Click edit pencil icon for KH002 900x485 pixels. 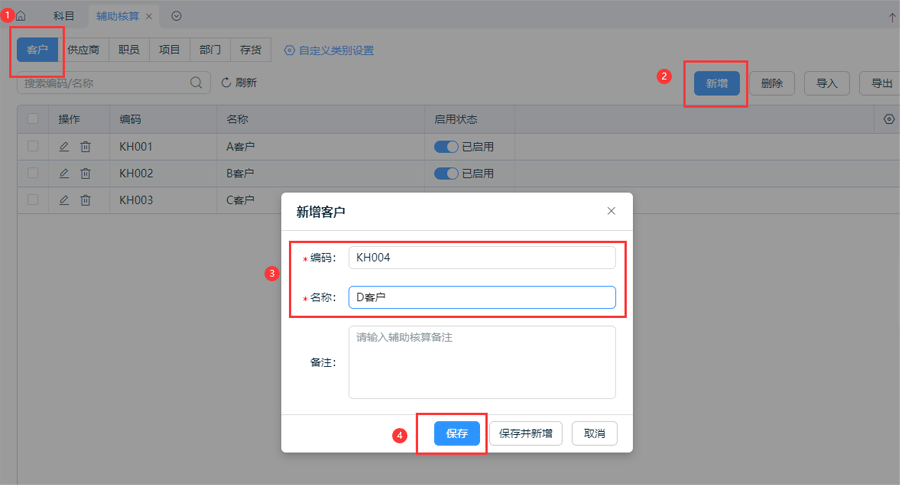[x=64, y=173]
